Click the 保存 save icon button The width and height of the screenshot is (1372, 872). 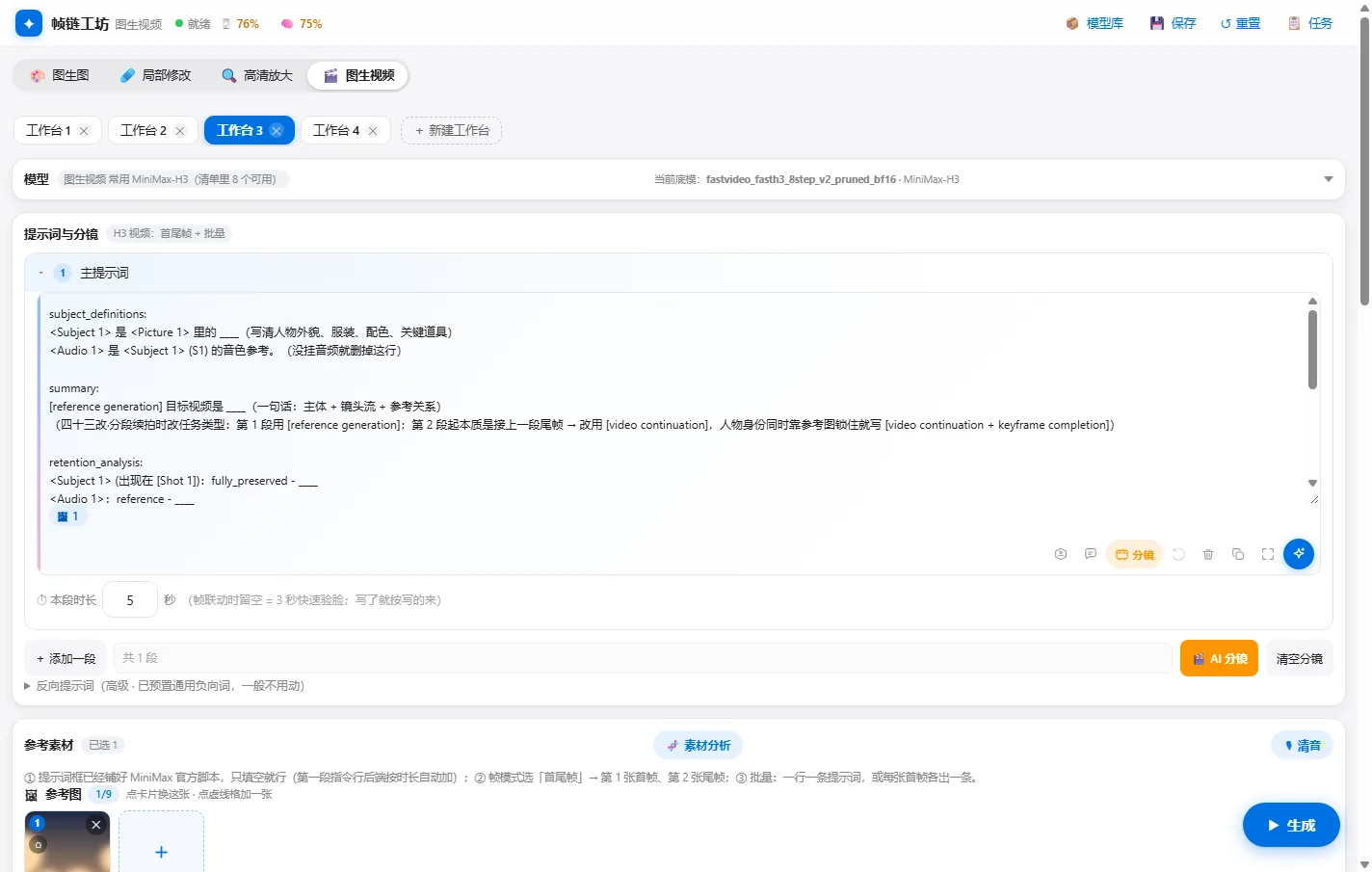tap(1173, 23)
